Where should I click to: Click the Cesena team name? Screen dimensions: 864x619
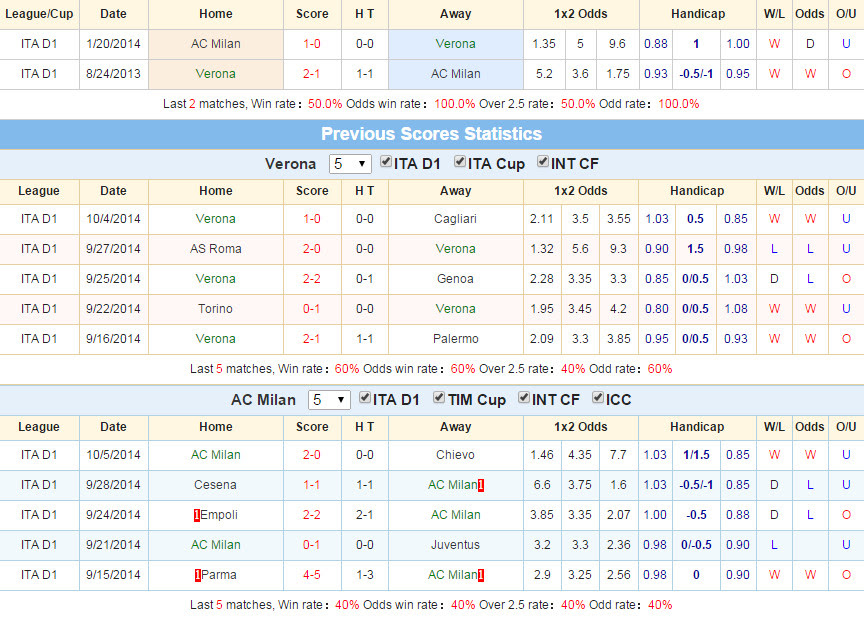click(x=215, y=485)
